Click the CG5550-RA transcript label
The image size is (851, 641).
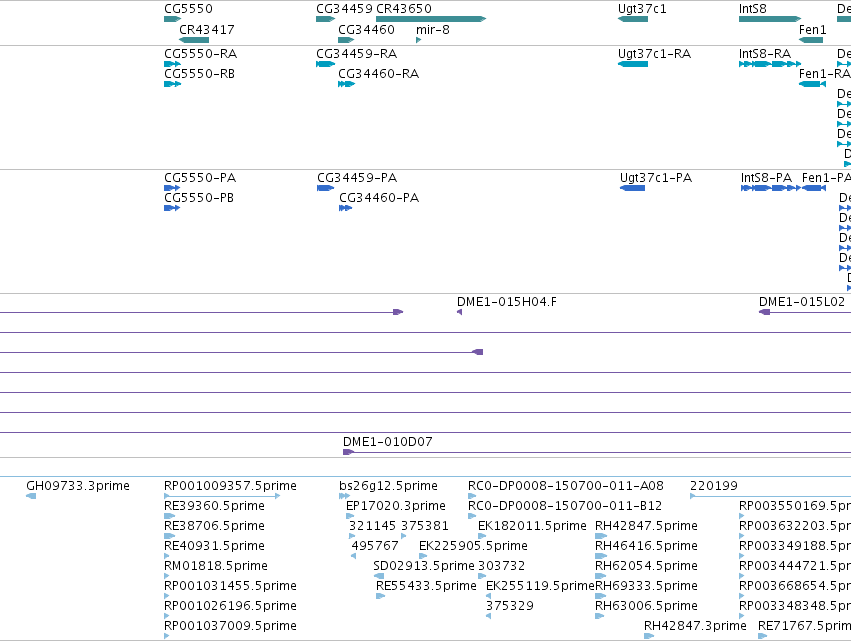pyautogui.click(x=200, y=54)
